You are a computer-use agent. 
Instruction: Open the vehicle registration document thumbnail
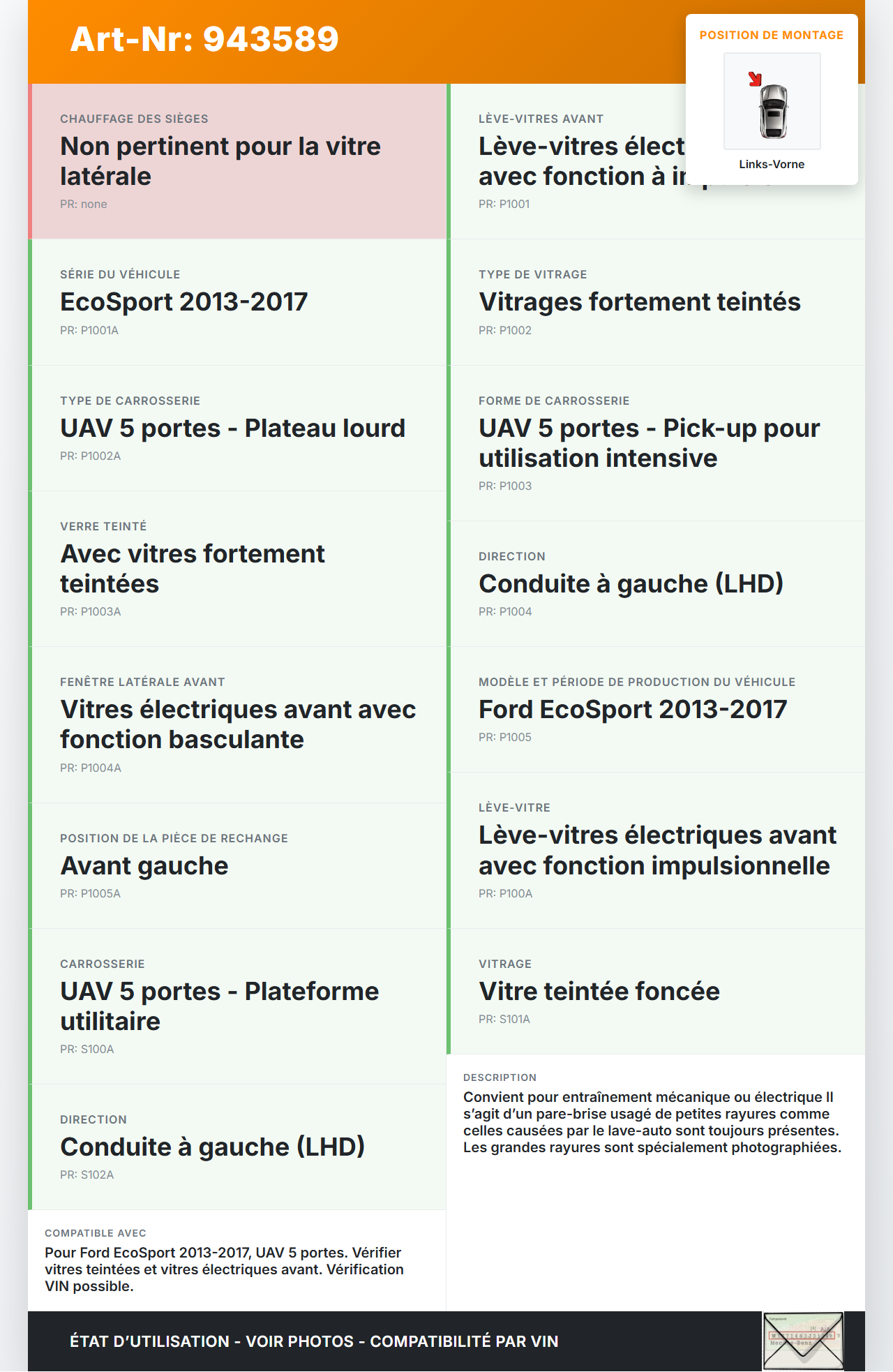coord(803,1341)
